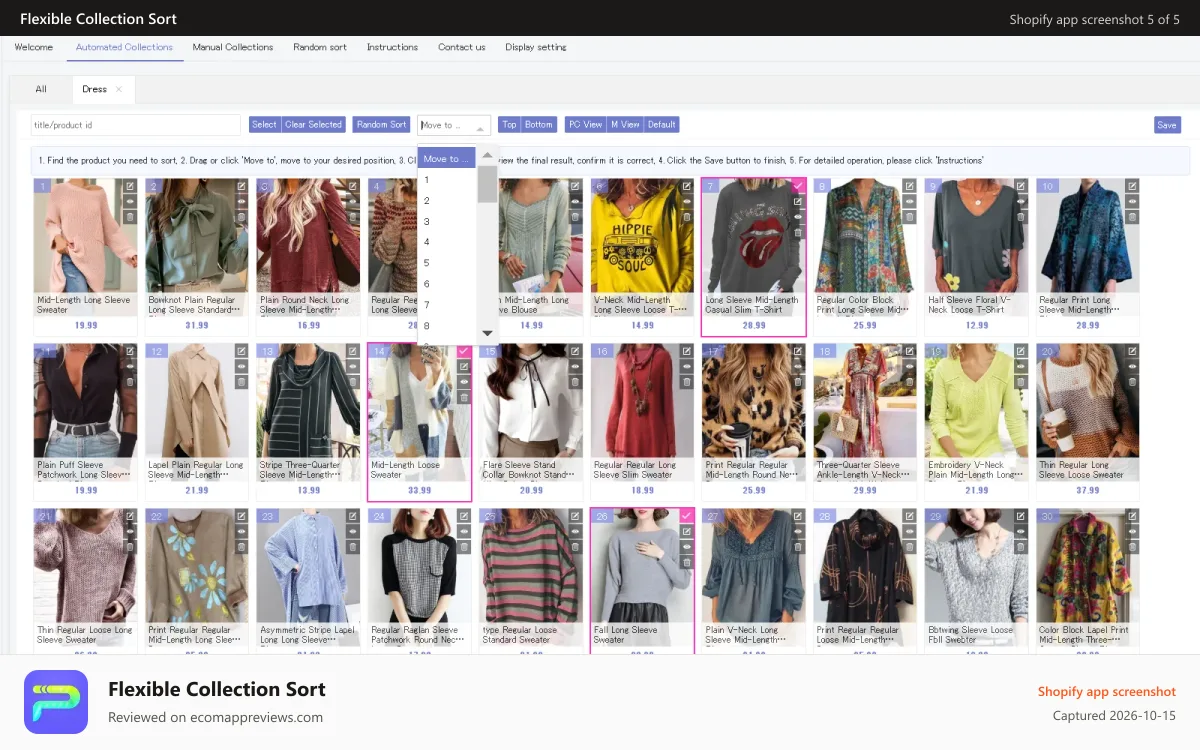
Task: Click the Move to list scrollbar thumb
Action: 487,184
